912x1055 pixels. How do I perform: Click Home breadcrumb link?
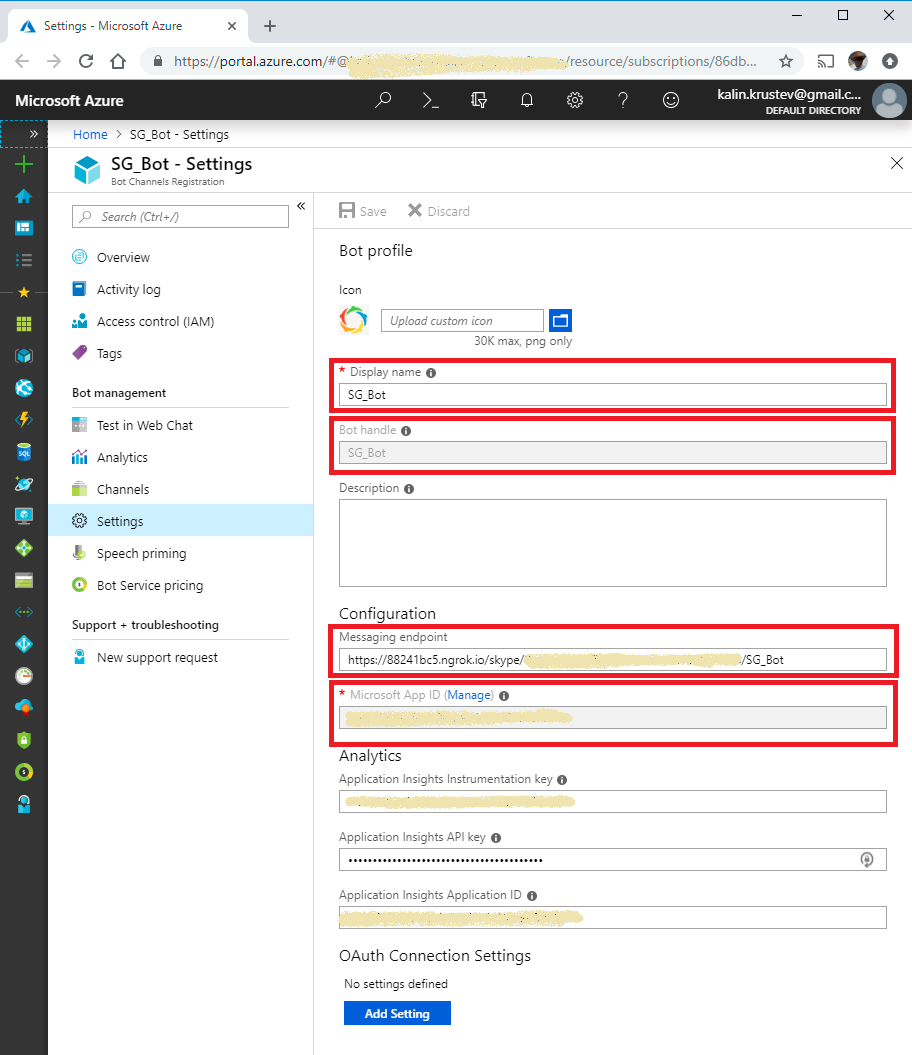pyautogui.click(x=90, y=135)
